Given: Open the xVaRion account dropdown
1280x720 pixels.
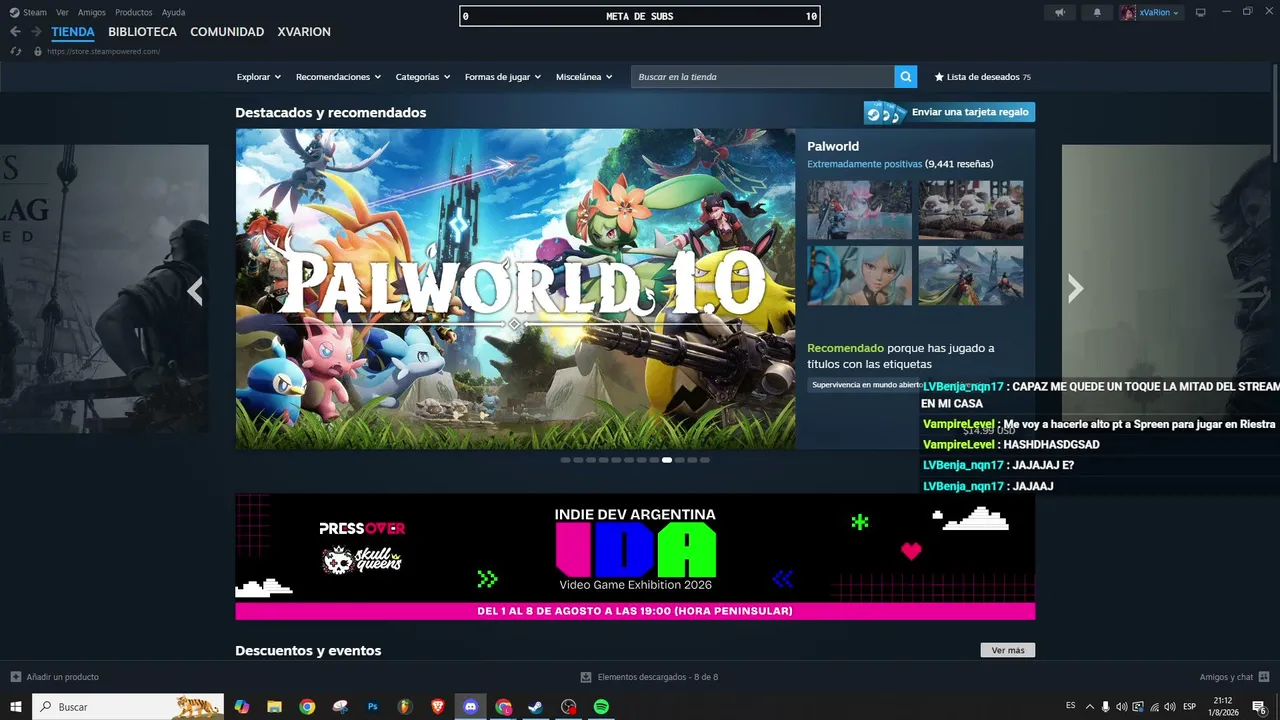Looking at the screenshot, I should point(1150,13).
